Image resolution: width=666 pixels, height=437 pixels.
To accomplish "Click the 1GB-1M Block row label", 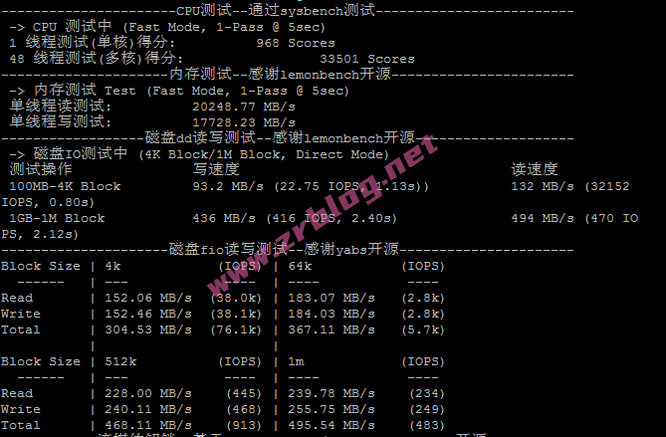I will point(57,218).
